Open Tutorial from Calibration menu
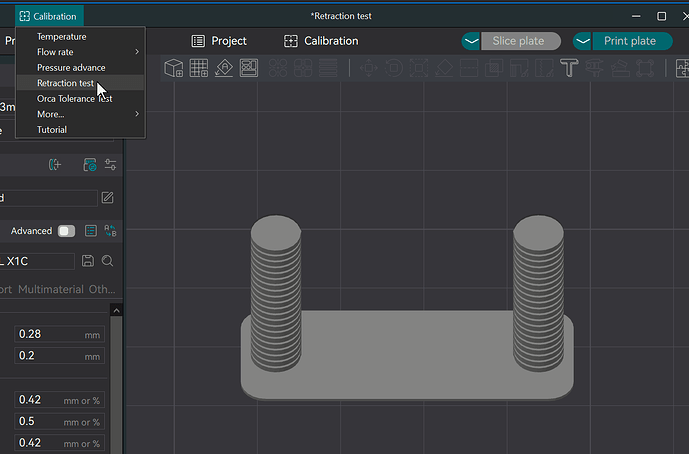 pos(80,130)
